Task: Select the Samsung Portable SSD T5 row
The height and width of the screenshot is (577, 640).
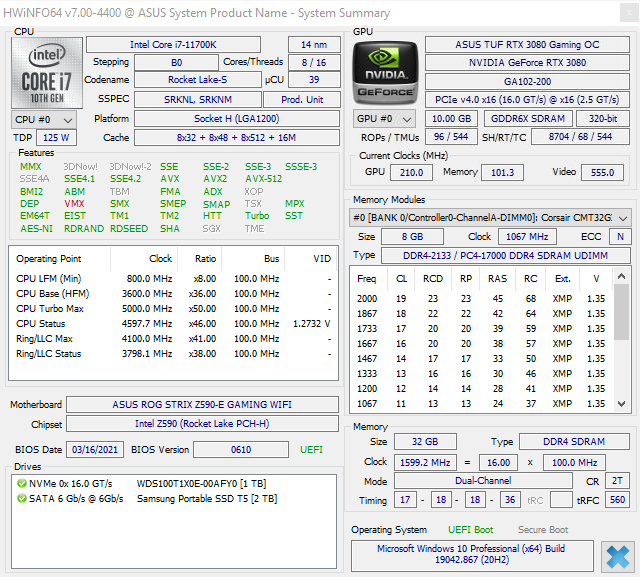Action: 173,499
